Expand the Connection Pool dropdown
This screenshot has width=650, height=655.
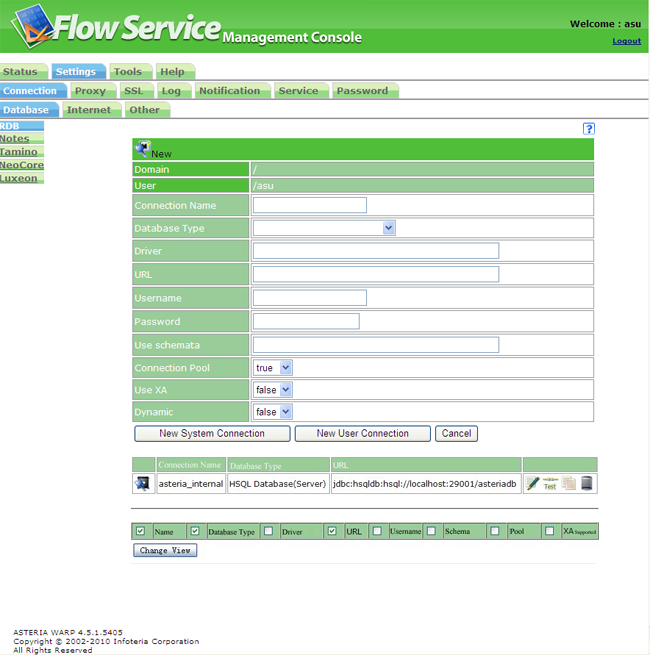(272, 368)
